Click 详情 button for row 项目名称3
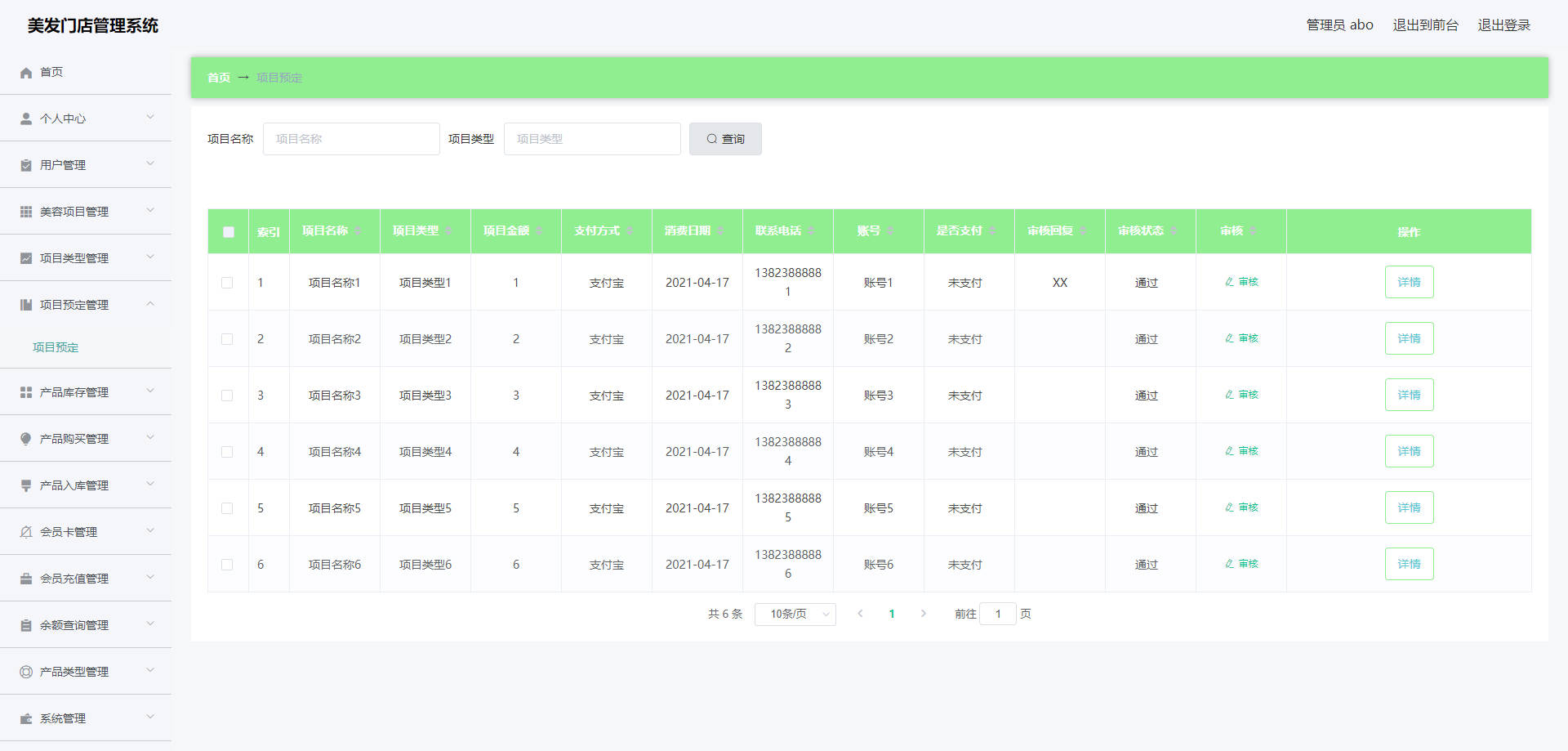 click(1409, 395)
